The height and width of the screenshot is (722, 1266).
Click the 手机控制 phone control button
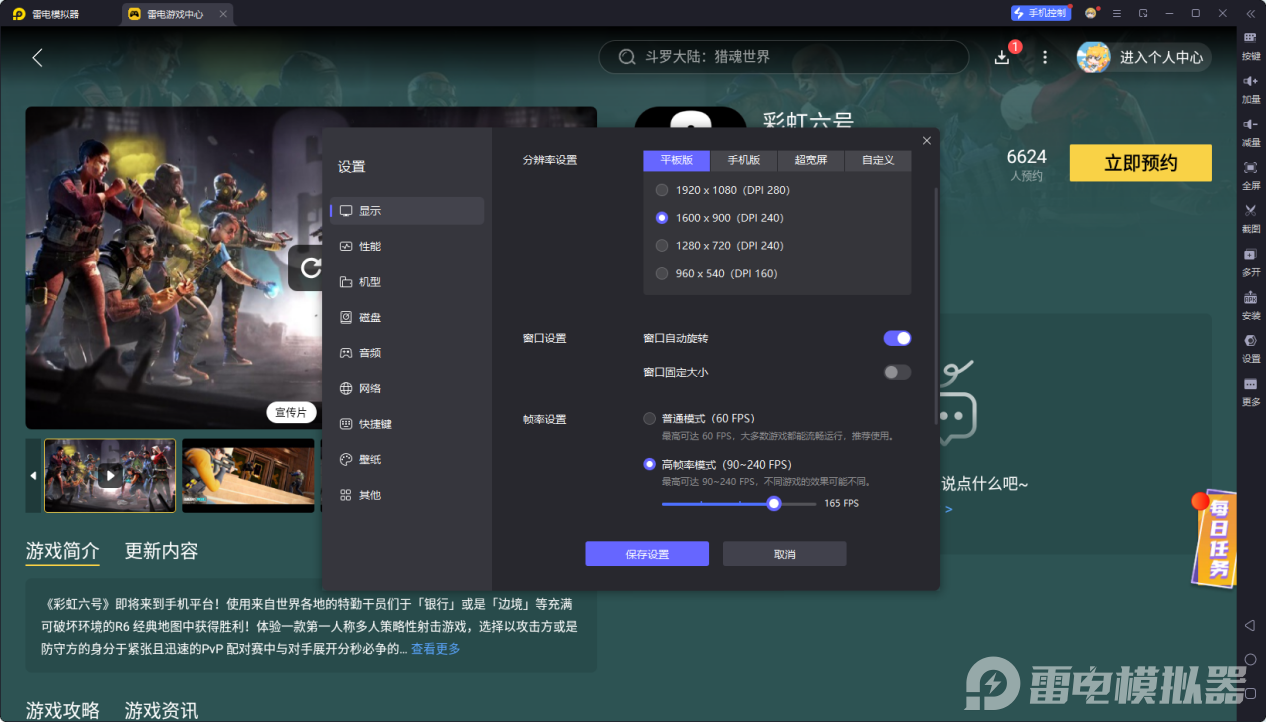click(1040, 13)
